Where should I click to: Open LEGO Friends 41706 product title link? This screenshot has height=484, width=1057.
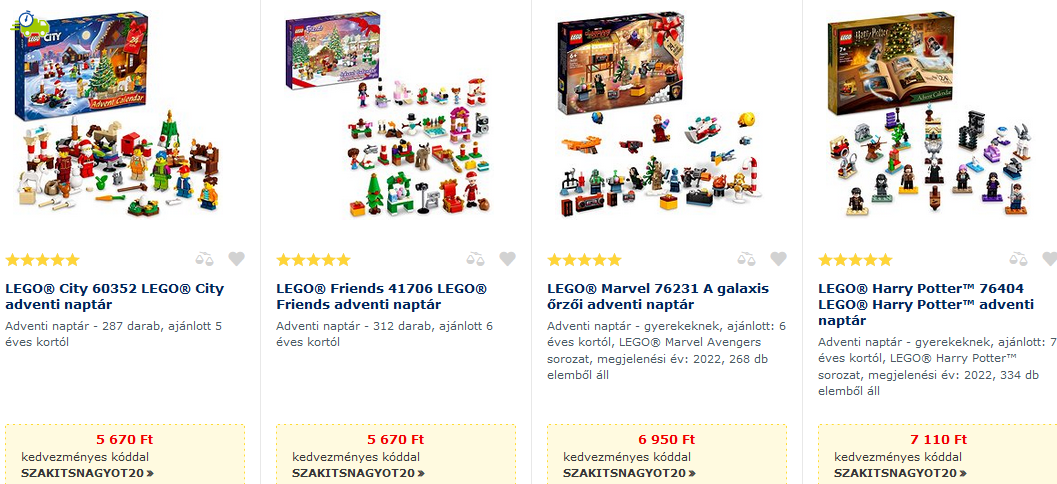(x=382, y=297)
